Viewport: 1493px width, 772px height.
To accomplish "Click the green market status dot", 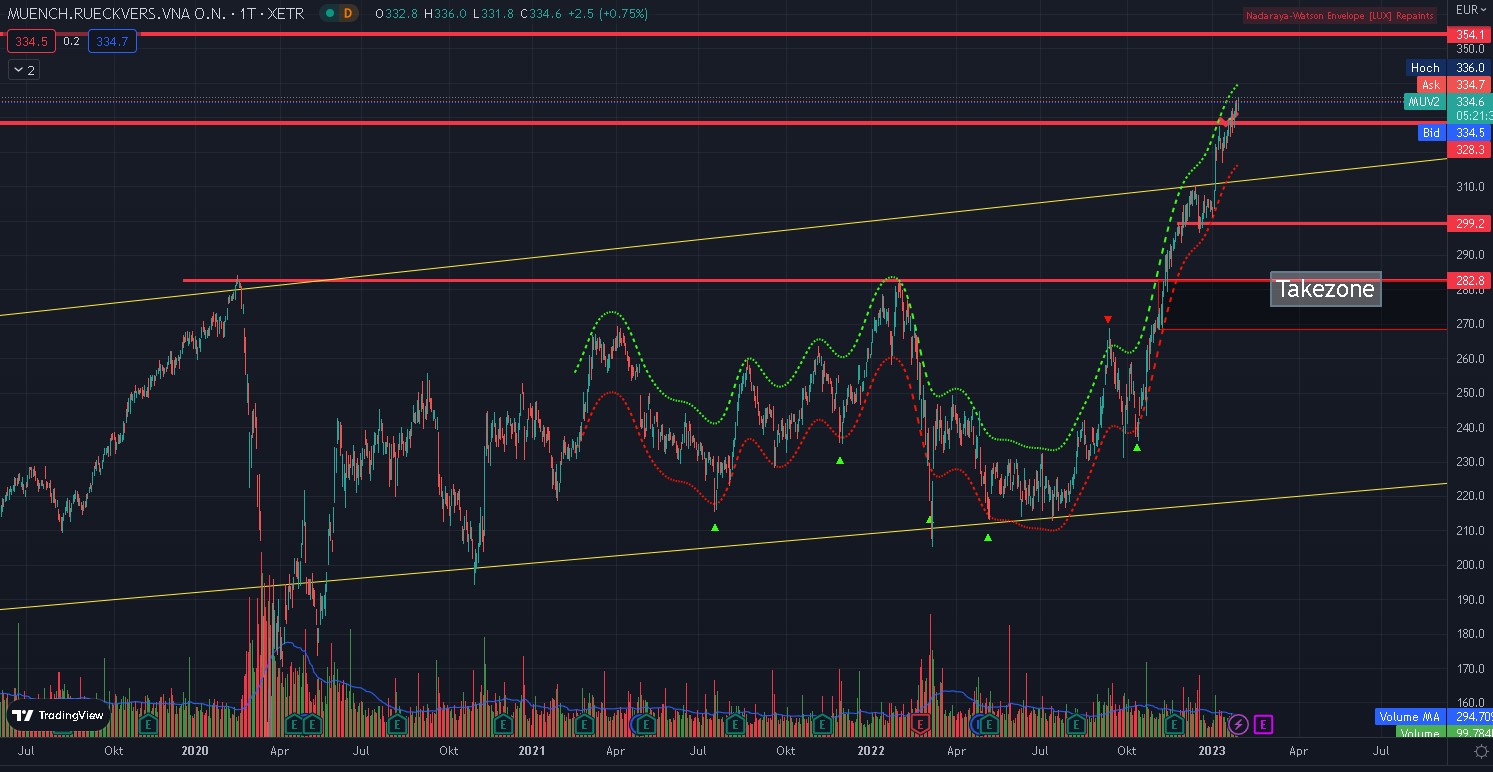I will pyautogui.click(x=327, y=14).
